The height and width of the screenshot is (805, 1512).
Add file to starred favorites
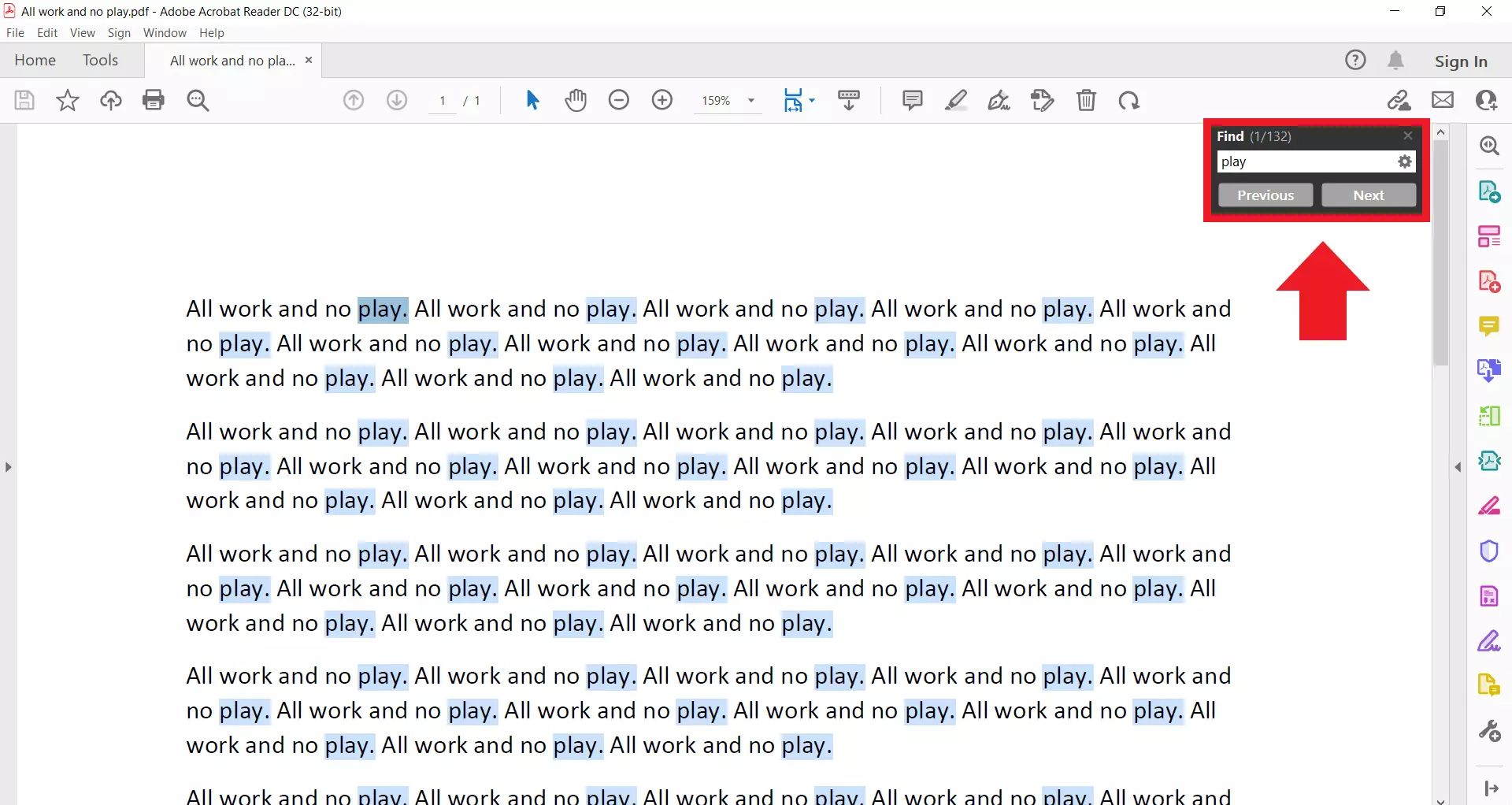68,100
